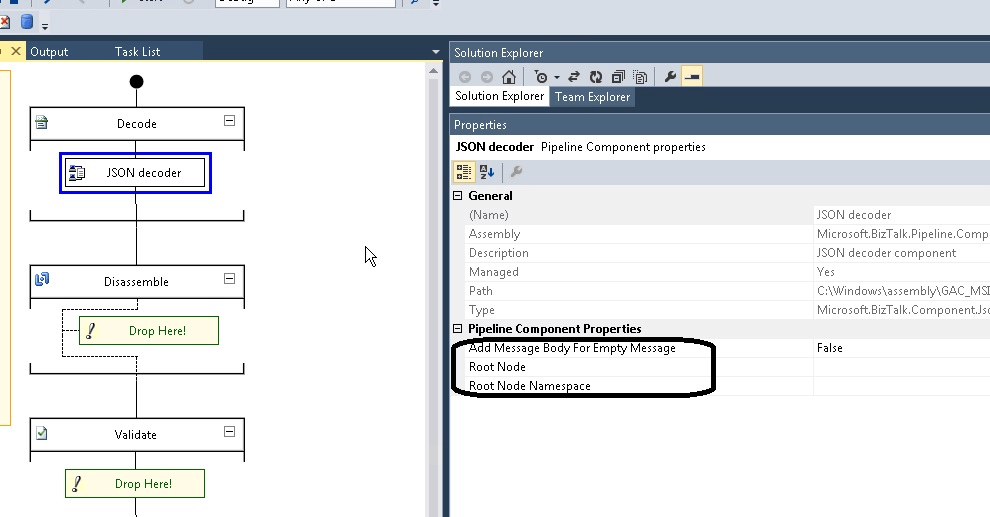Click the Root Node value field
This screenshot has height=517, width=990.
tap(900, 367)
